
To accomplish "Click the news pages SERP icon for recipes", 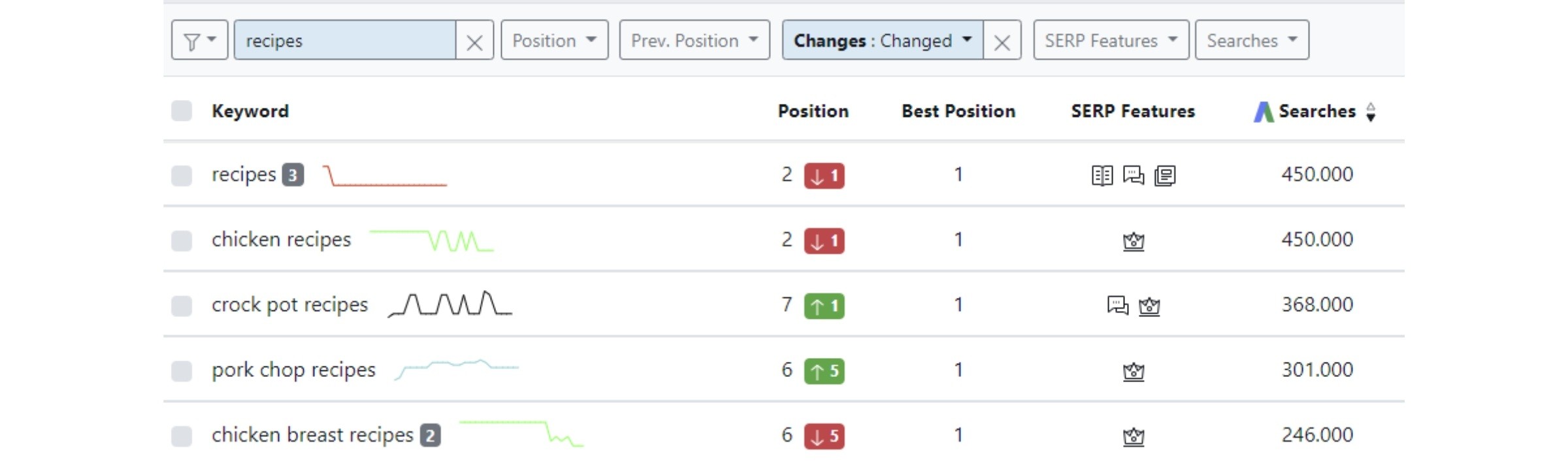I will (1165, 175).
